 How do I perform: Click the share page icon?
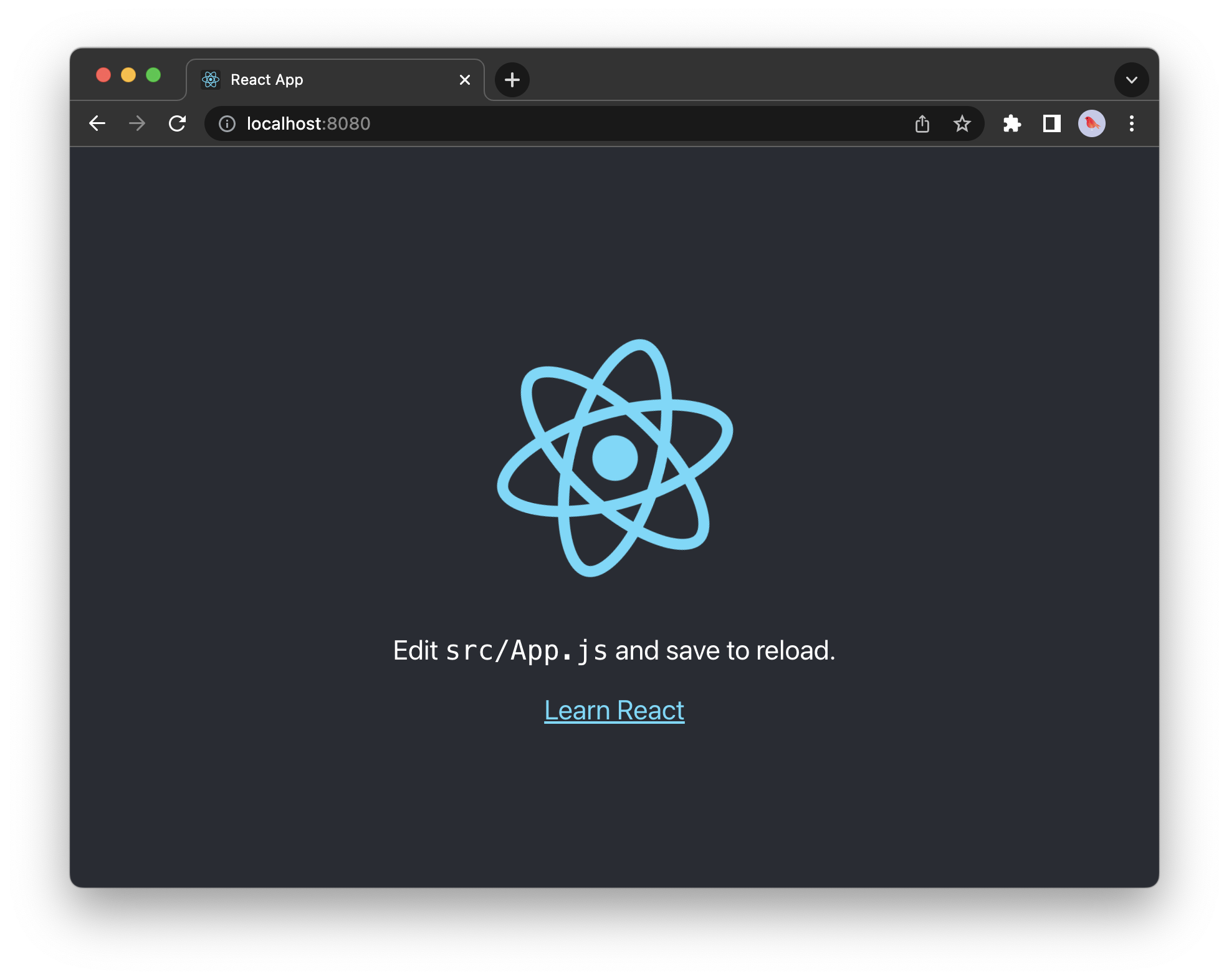click(x=922, y=123)
